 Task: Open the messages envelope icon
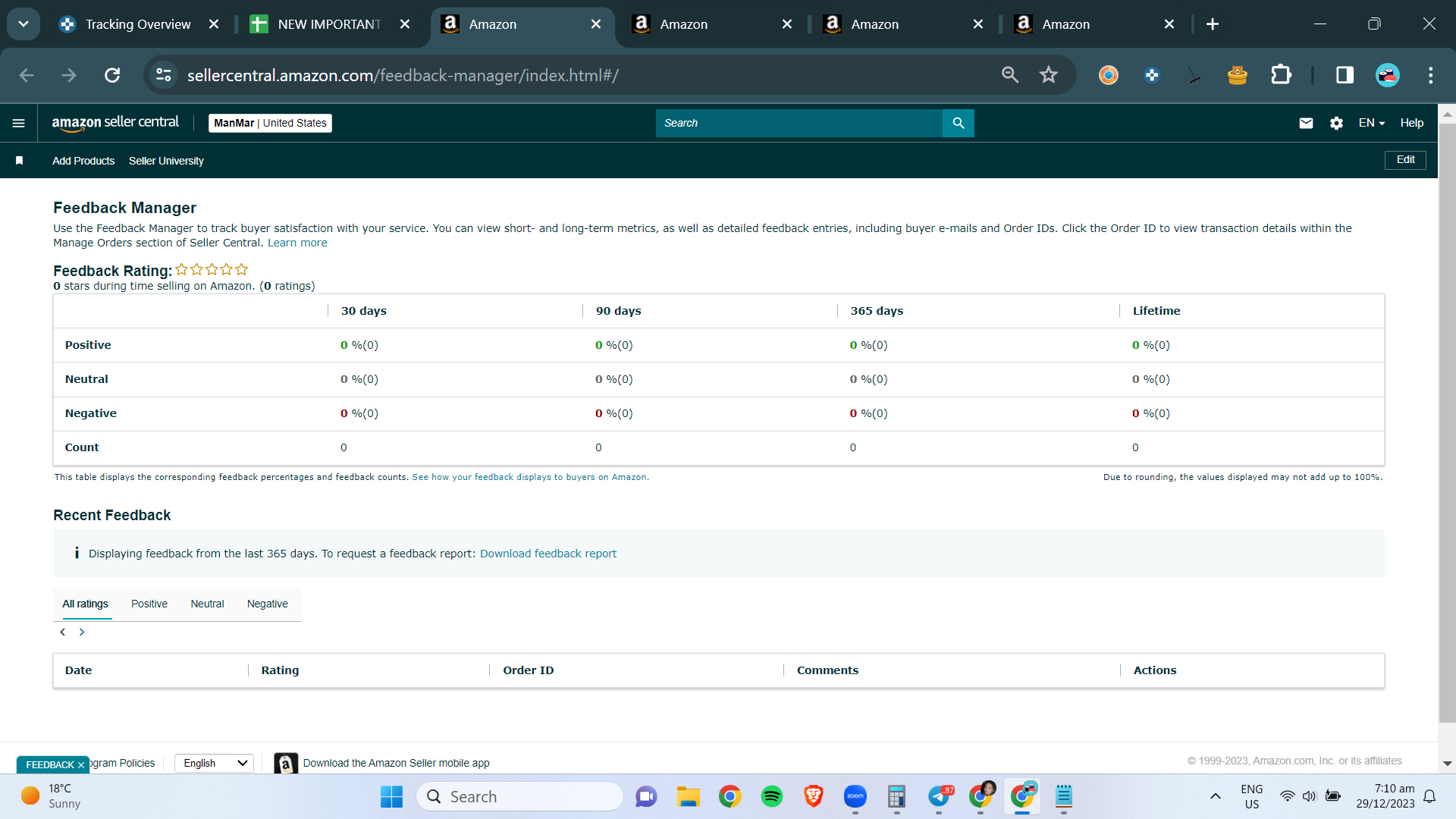click(1306, 123)
